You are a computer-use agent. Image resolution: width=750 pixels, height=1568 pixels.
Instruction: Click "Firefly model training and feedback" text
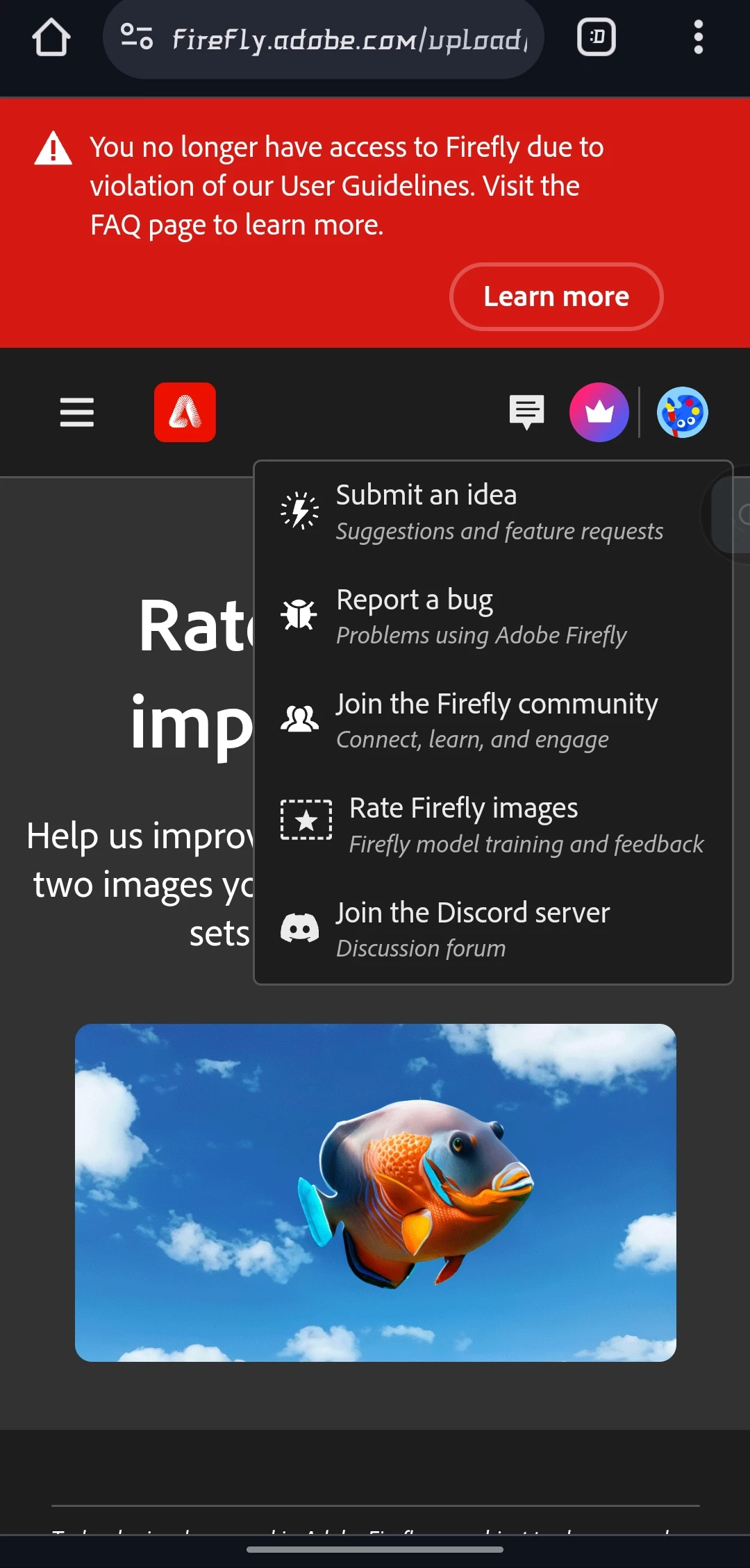click(526, 845)
